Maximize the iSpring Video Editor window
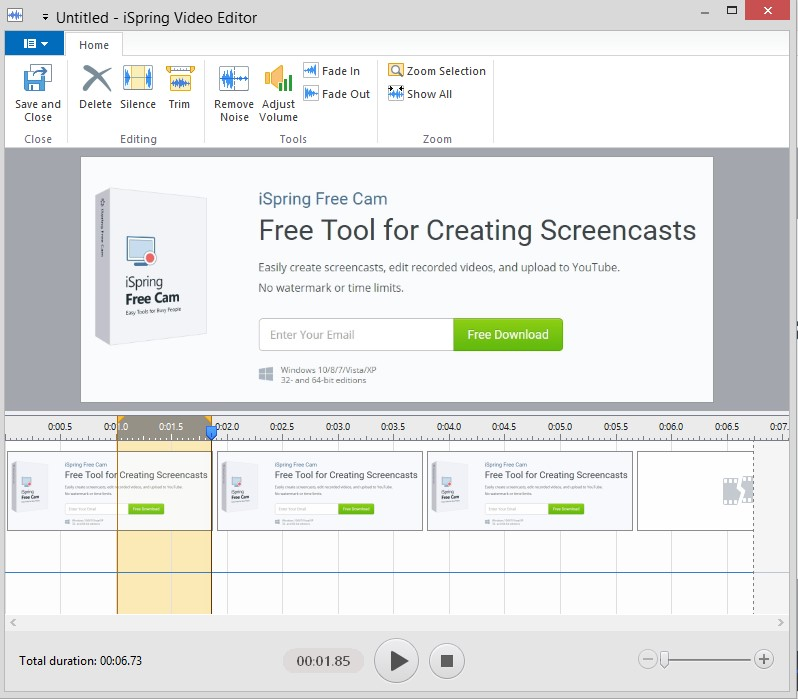This screenshot has width=798, height=699. [x=732, y=10]
